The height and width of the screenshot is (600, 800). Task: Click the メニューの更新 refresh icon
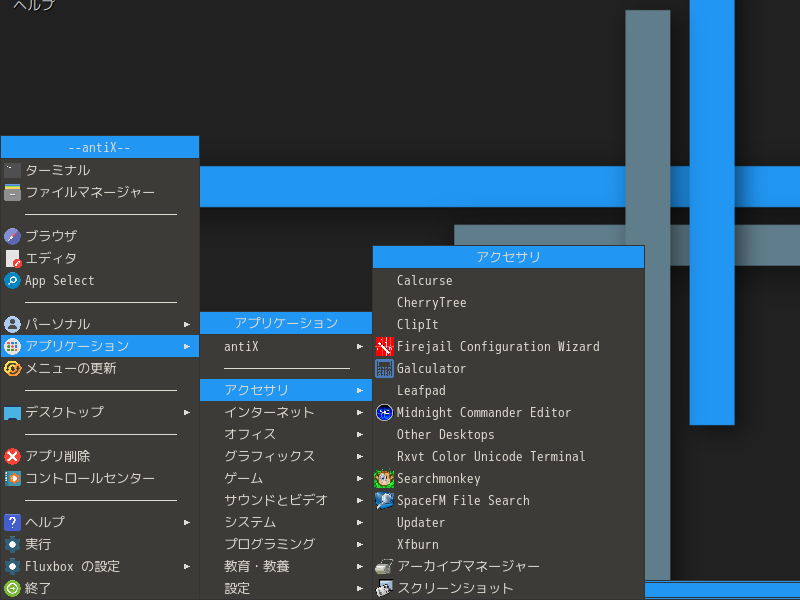[12, 368]
